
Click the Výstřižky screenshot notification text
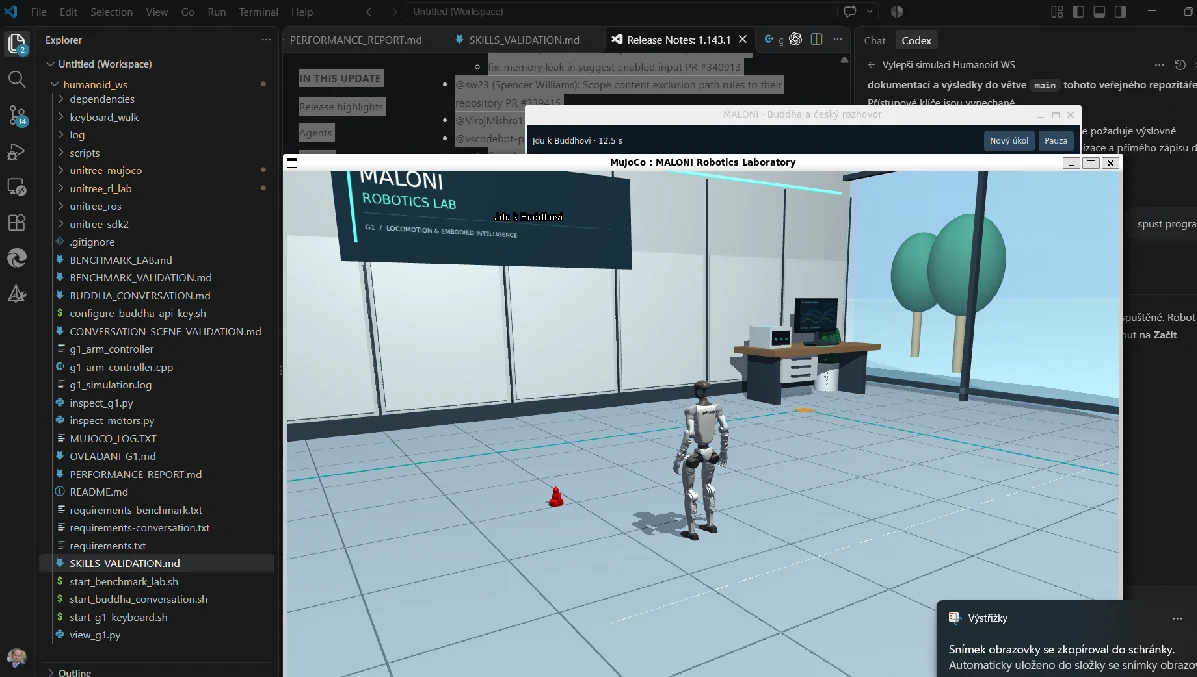point(1073,657)
